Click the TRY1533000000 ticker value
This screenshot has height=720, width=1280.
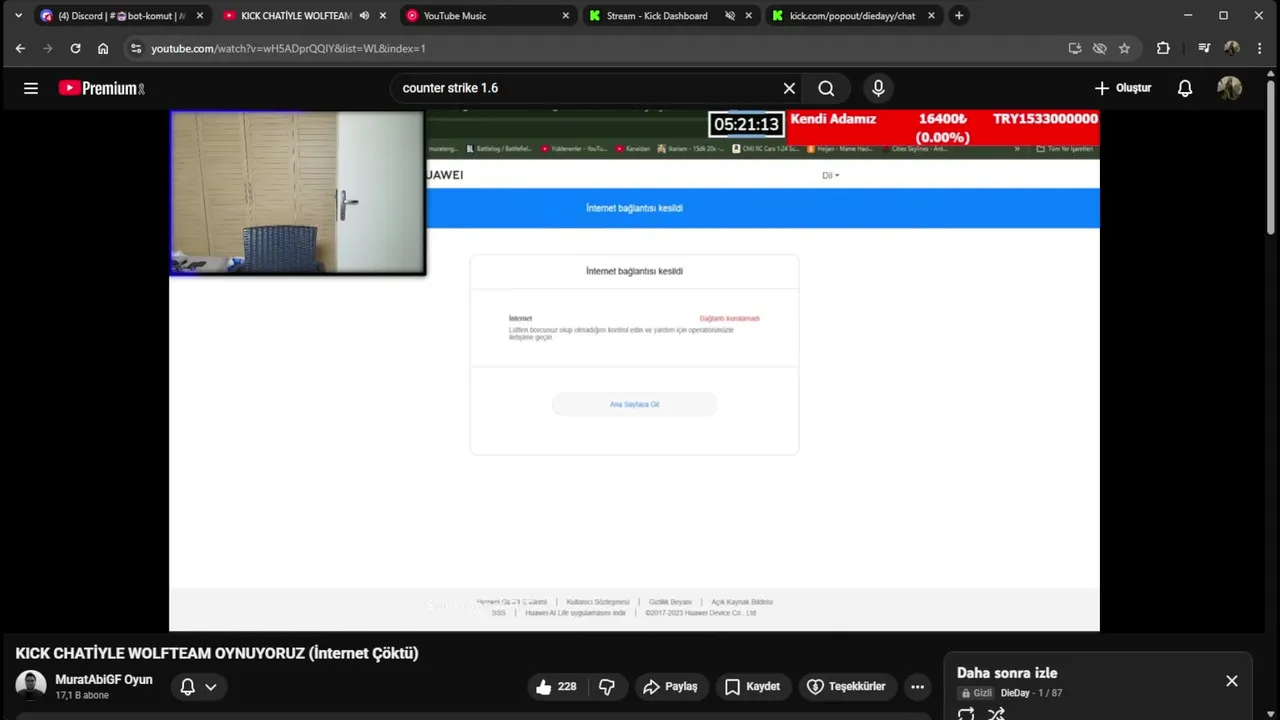point(1045,119)
